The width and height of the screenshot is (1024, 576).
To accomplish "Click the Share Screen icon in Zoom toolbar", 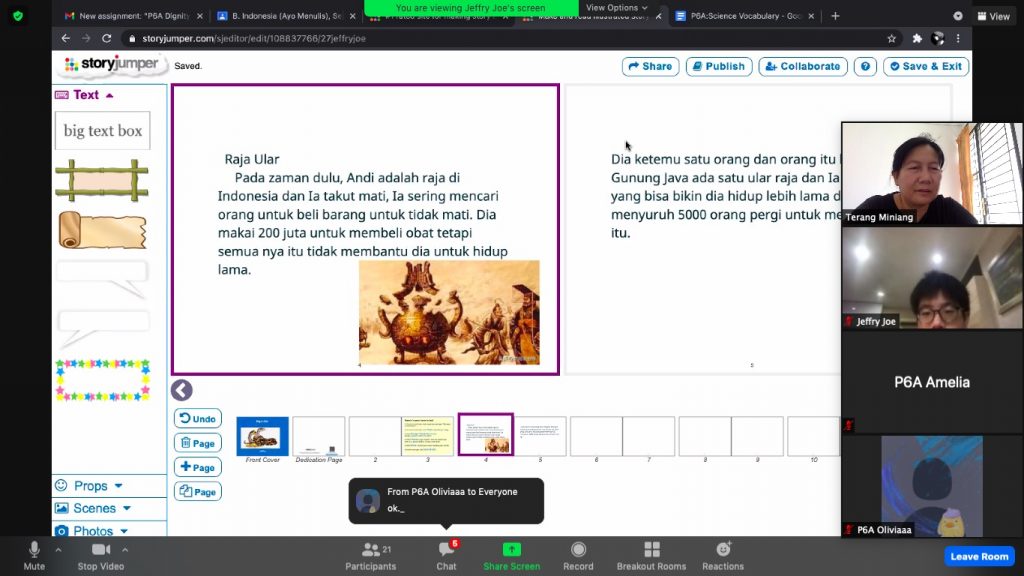I will pyautogui.click(x=511, y=550).
